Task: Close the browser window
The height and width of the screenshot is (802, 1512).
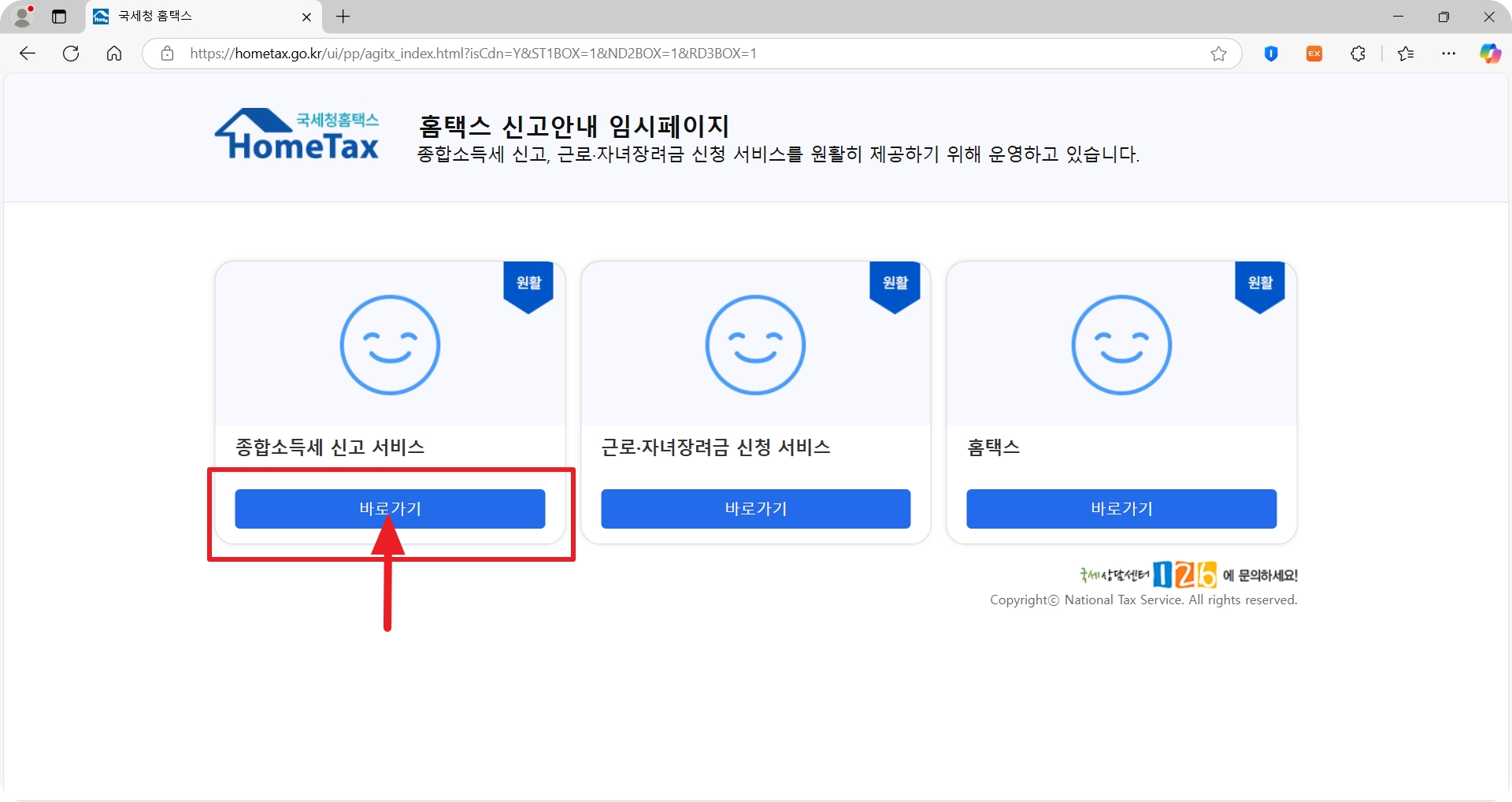Action: [x=1489, y=17]
